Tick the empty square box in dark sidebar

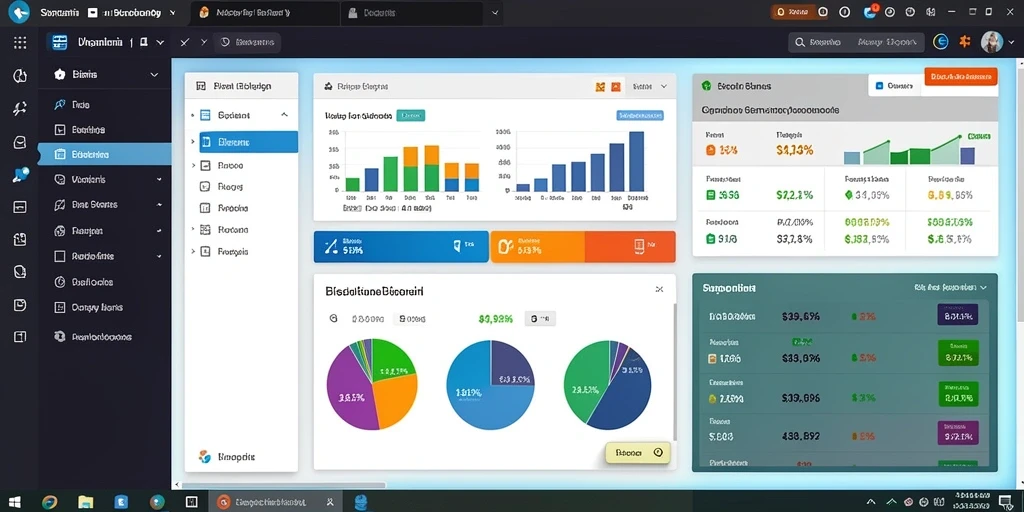pyautogui.click(x=59, y=257)
